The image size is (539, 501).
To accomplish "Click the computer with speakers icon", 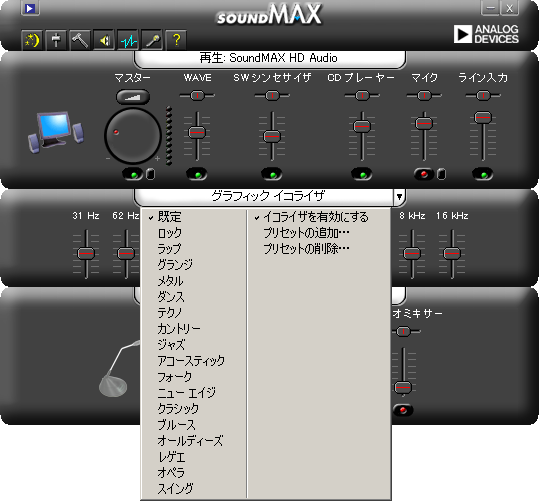I will coord(56,132).
